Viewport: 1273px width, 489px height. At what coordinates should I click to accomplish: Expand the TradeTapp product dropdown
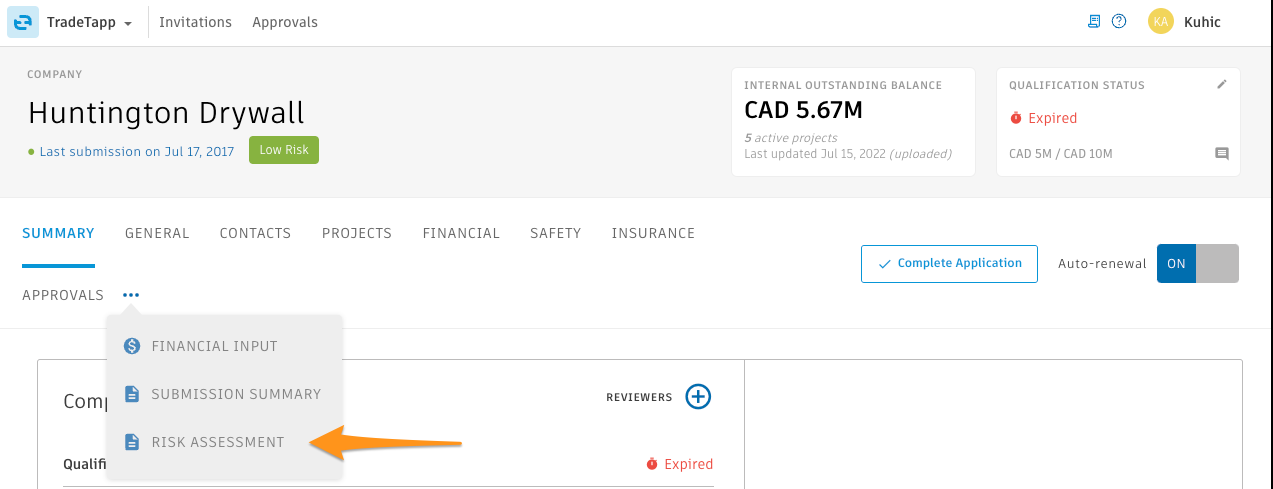point(90,22)
